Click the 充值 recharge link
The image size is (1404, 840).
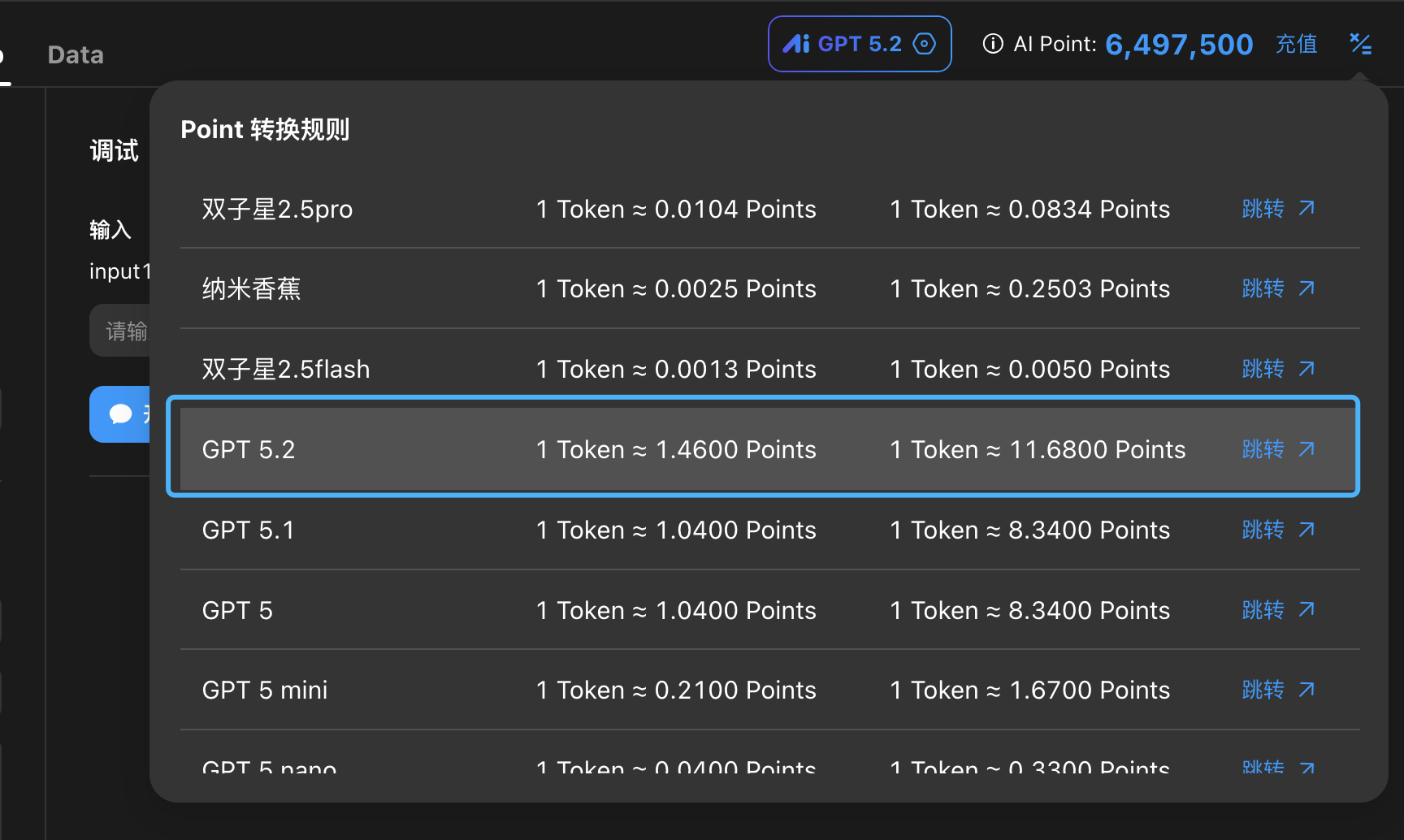(x=1297, y=44)
